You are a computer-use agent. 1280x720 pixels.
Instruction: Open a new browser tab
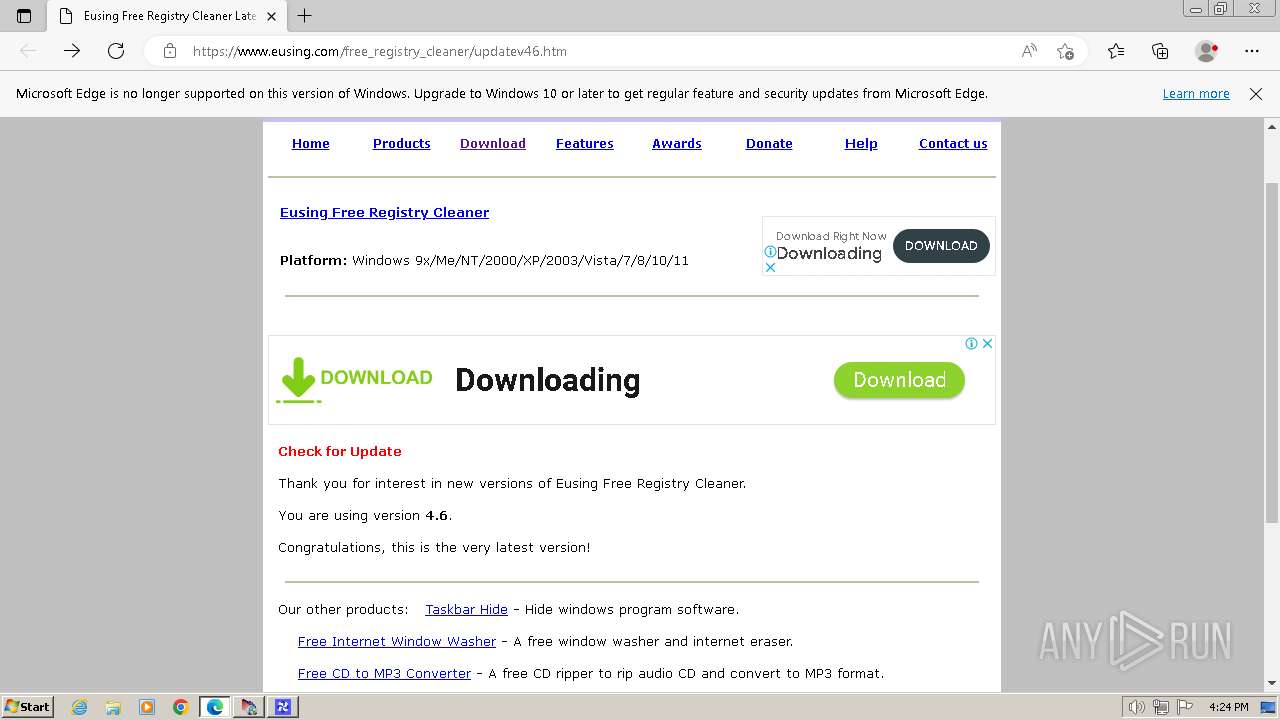click(305, 16)
